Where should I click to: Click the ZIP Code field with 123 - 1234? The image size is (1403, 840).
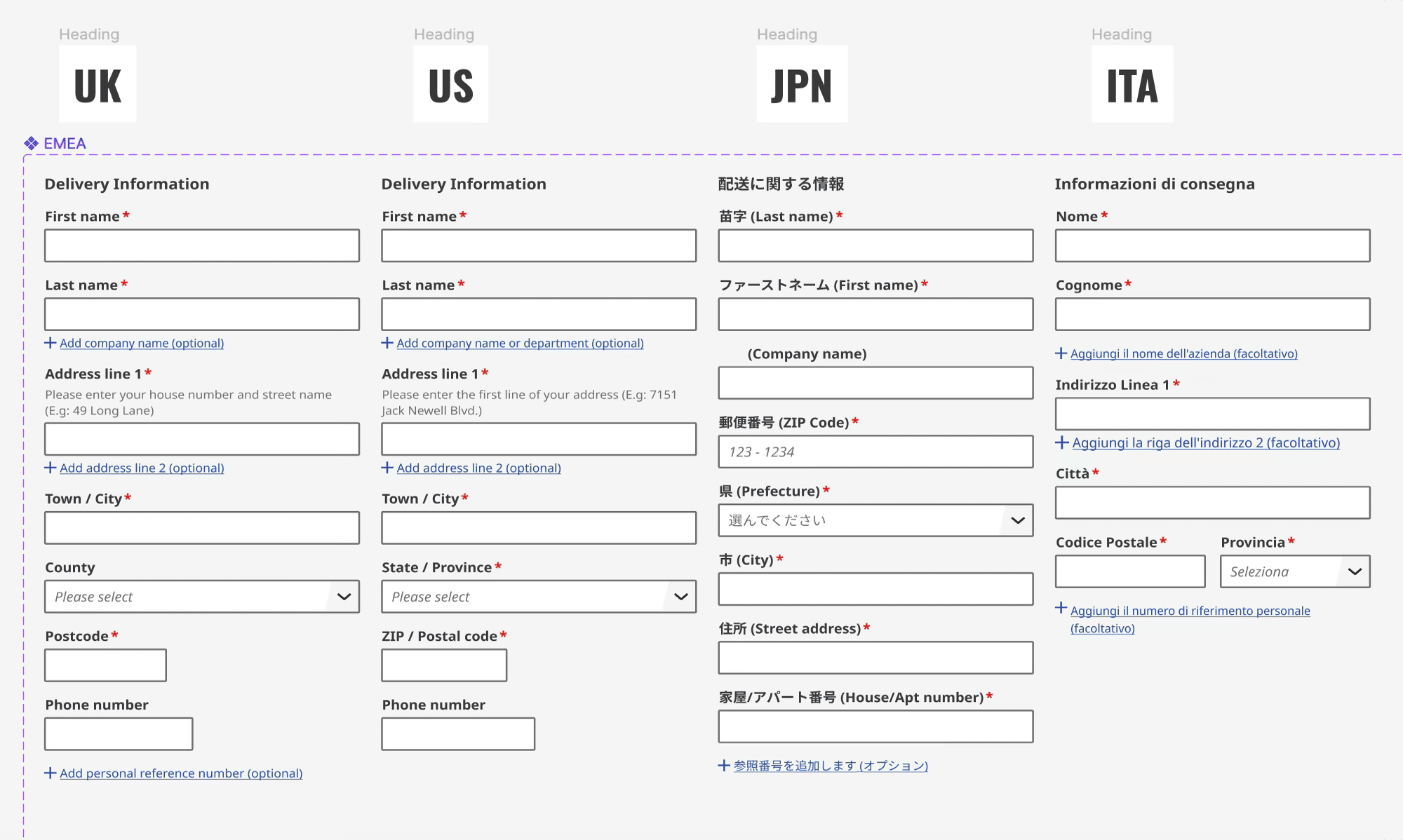[x=875, y=452]
